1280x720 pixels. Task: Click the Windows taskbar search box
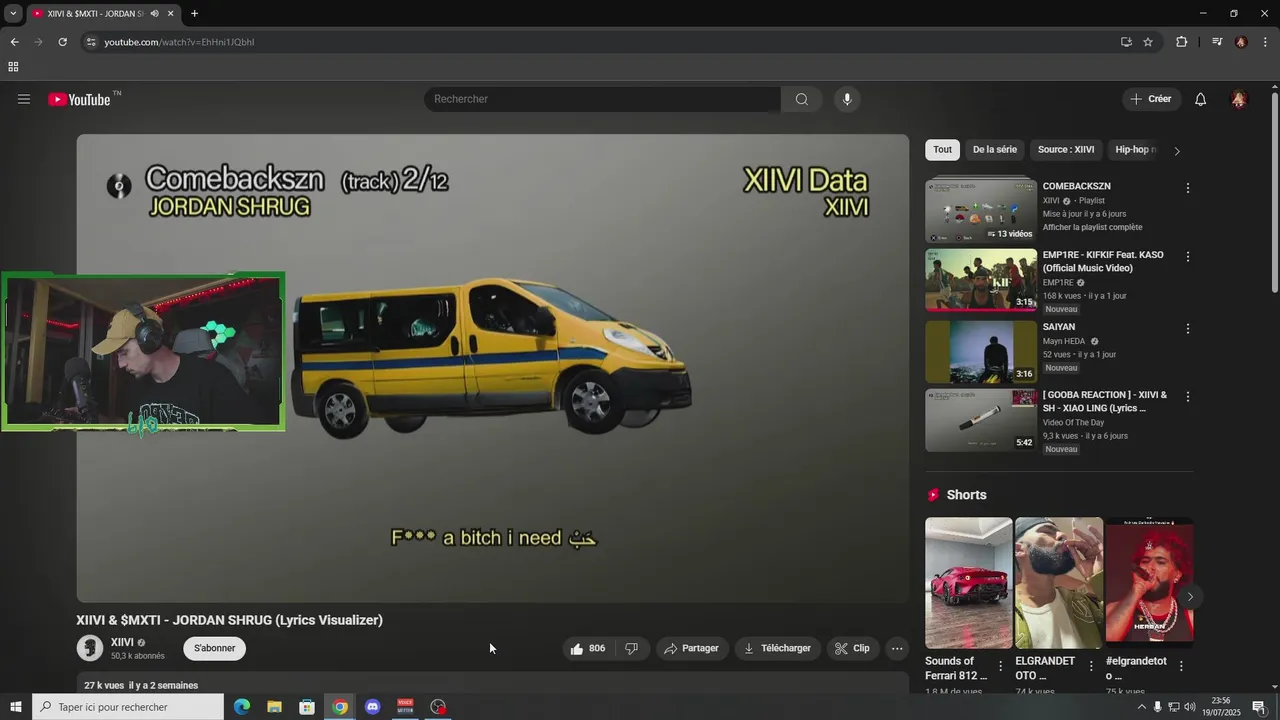[128, 707]
